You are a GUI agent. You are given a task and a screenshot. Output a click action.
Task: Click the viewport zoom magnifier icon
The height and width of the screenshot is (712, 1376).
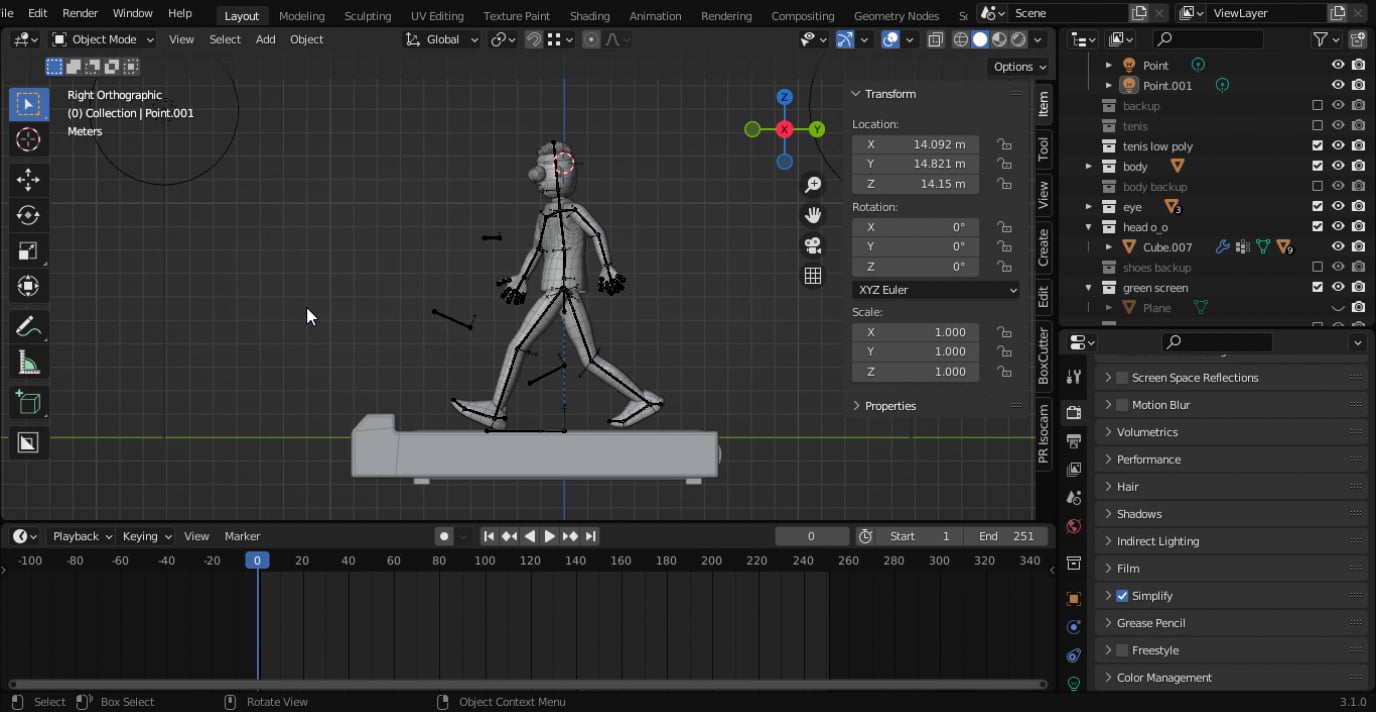click(813, 185)
